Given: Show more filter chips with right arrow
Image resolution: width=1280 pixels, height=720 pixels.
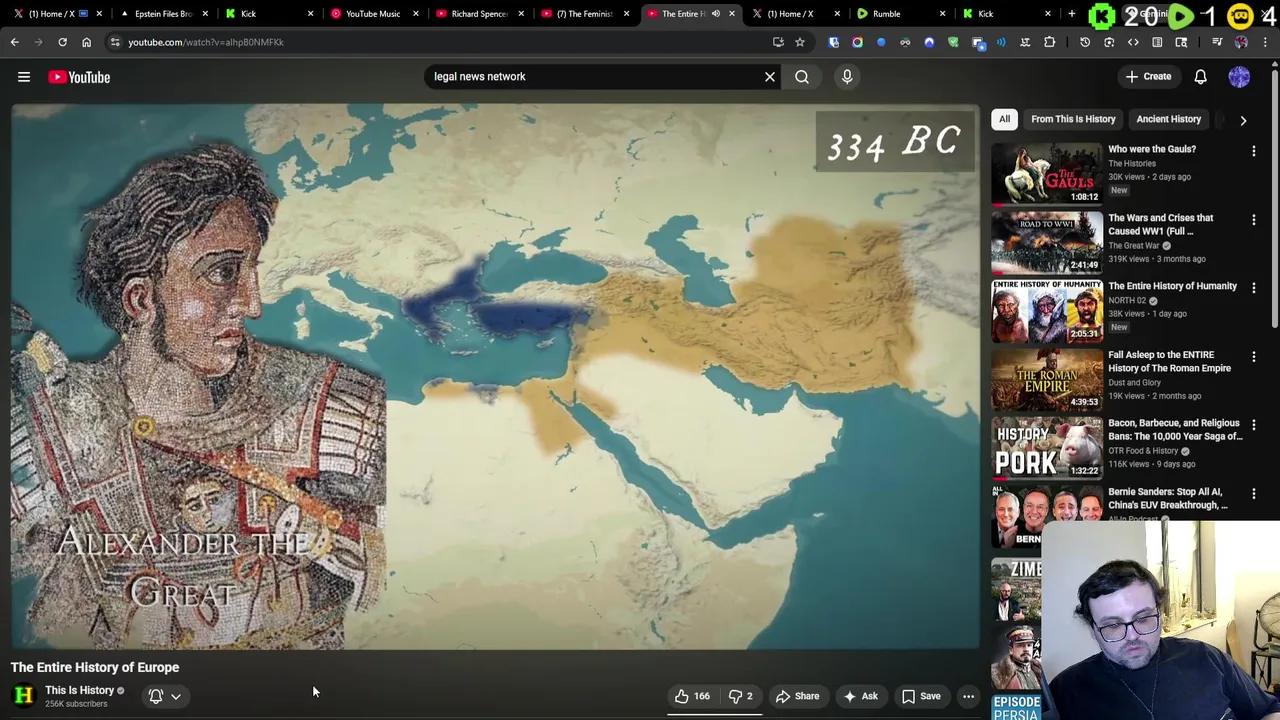Looking at the screenshot, I should click(x=1243, y=120).
